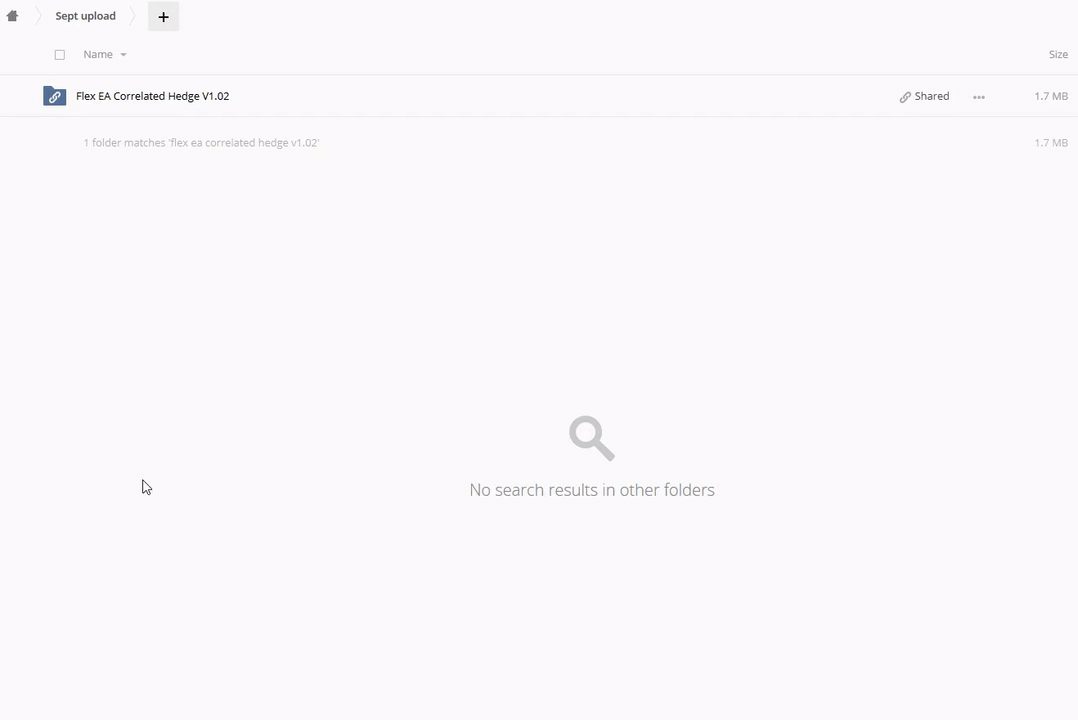This screenshot has width=1078, height=720.
Task: Click the folder row's 1.7 MB size value
Action: pos(1050,96)
